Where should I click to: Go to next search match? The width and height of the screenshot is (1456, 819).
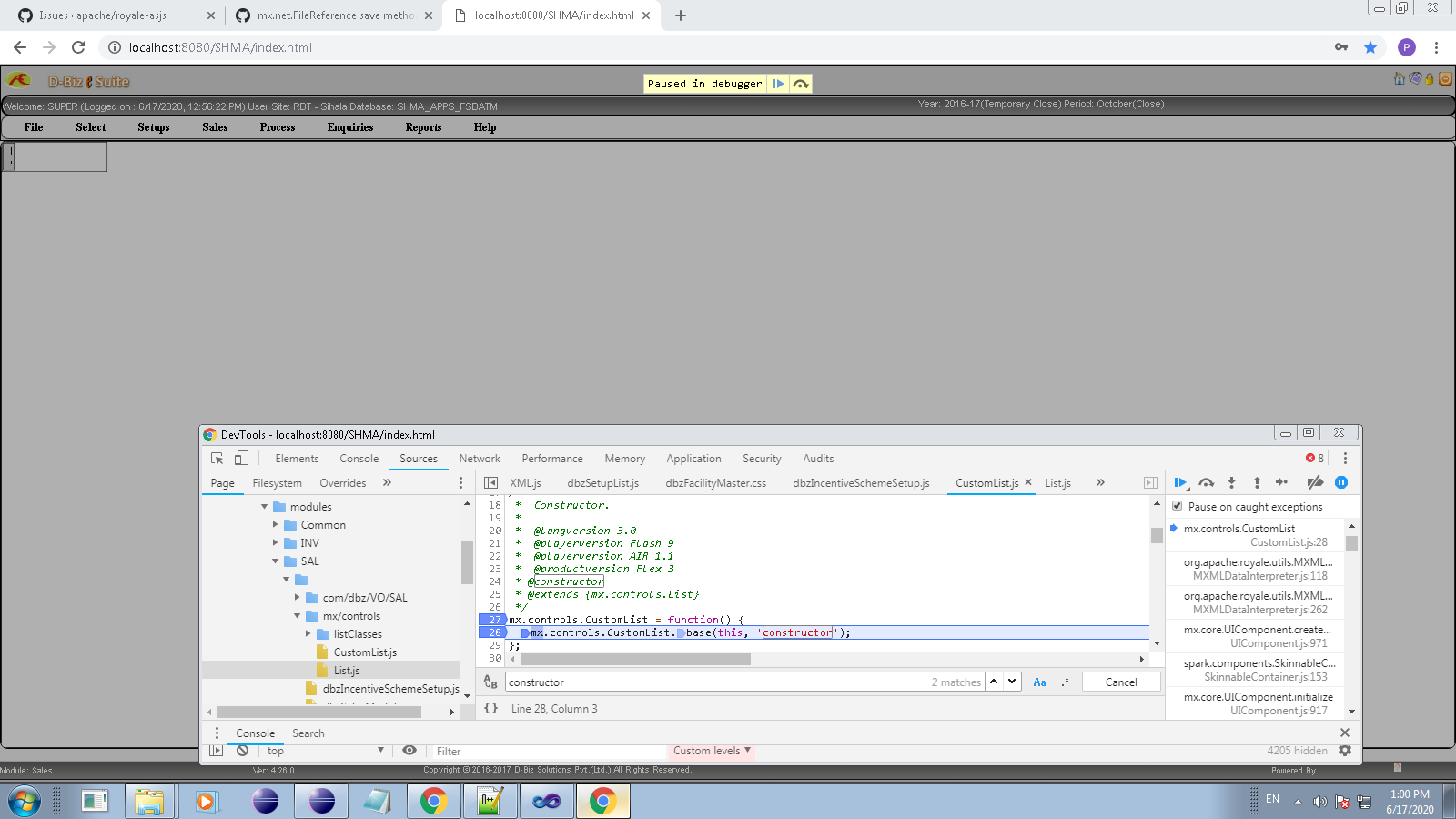(x=1012, y=682)
